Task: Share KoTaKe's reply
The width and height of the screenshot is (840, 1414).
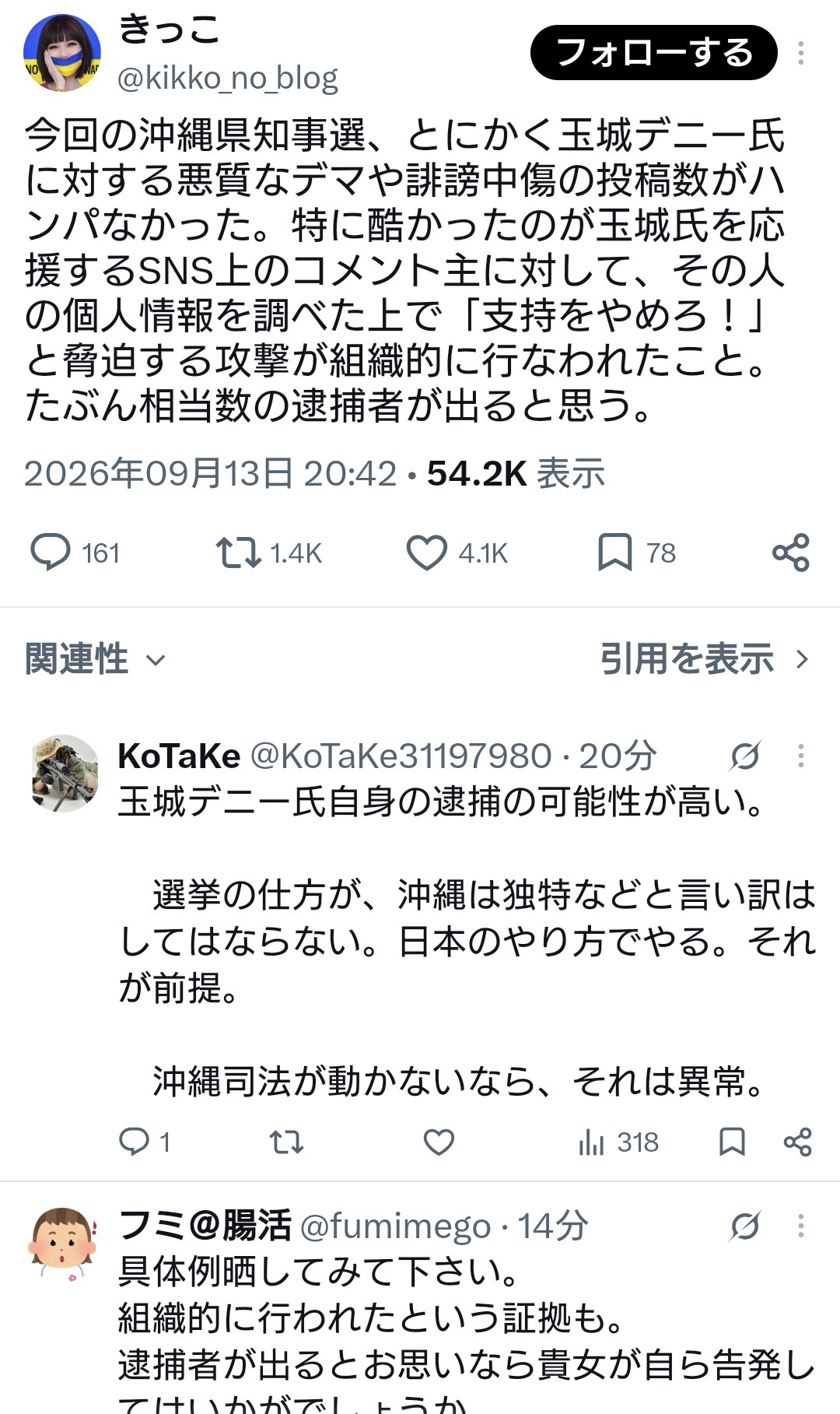Action: click(798, 1142)
